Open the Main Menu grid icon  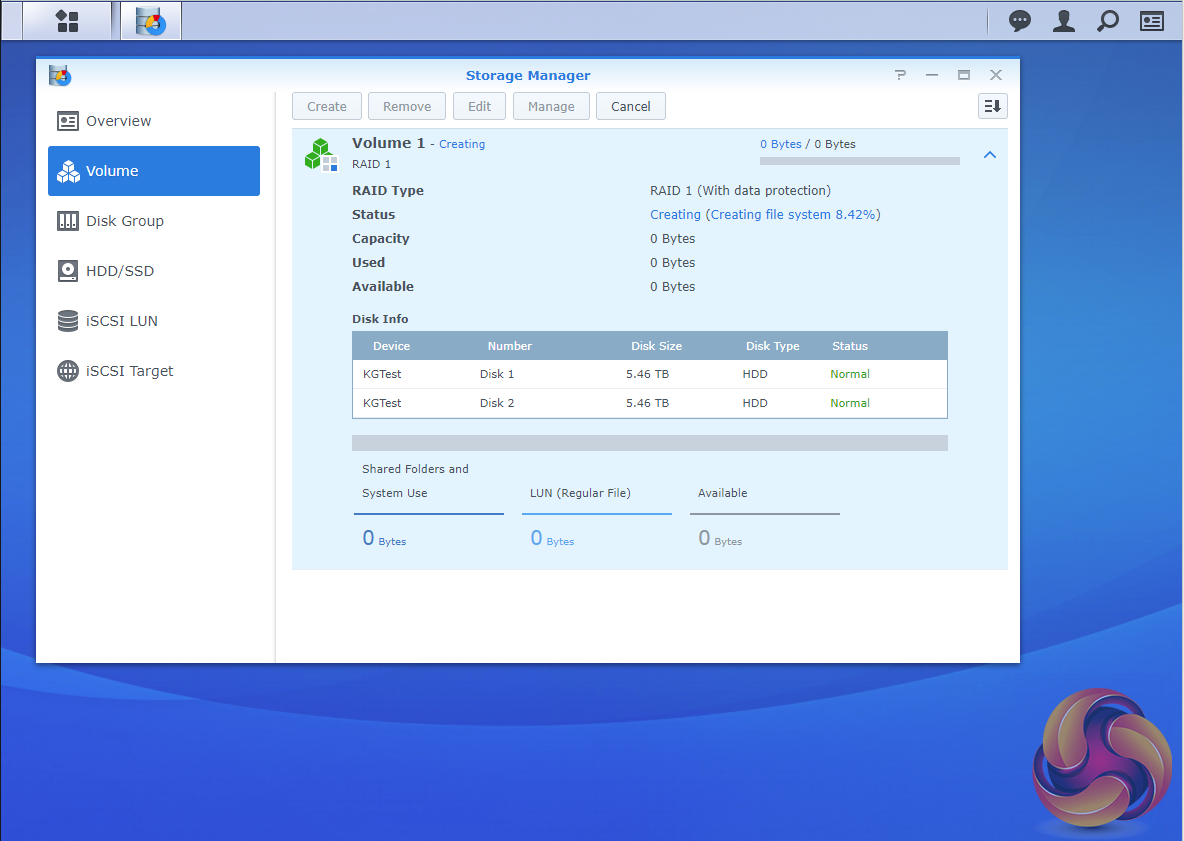pos(67,21)
